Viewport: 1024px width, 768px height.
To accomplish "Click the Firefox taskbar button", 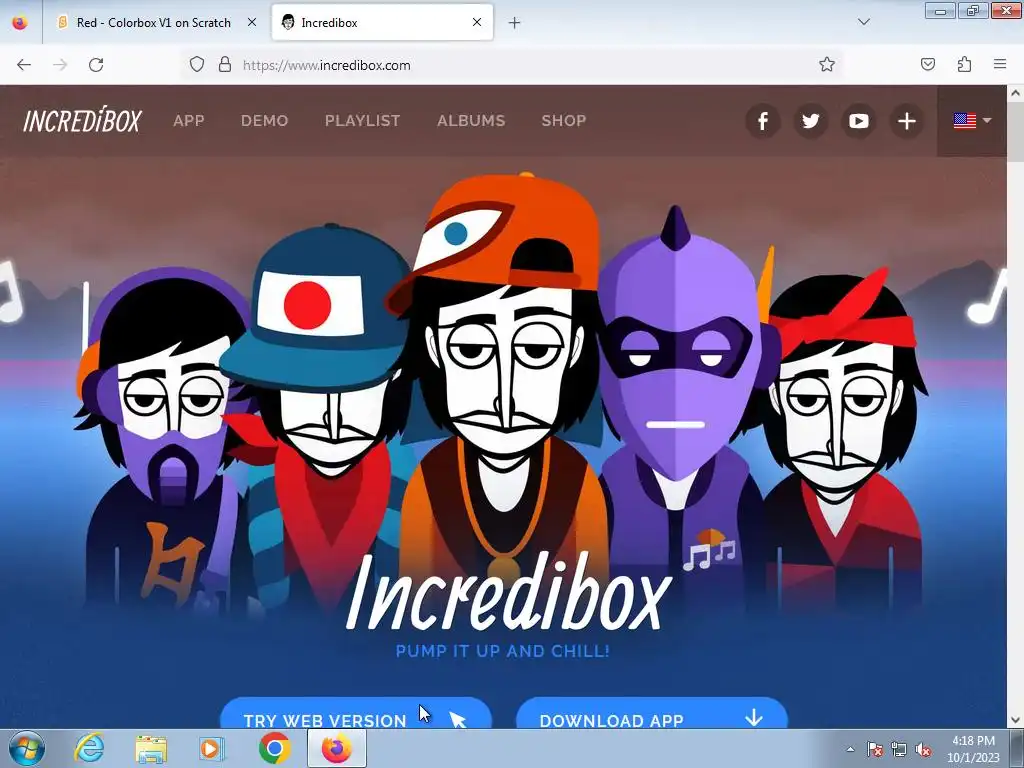I will 336,748.
